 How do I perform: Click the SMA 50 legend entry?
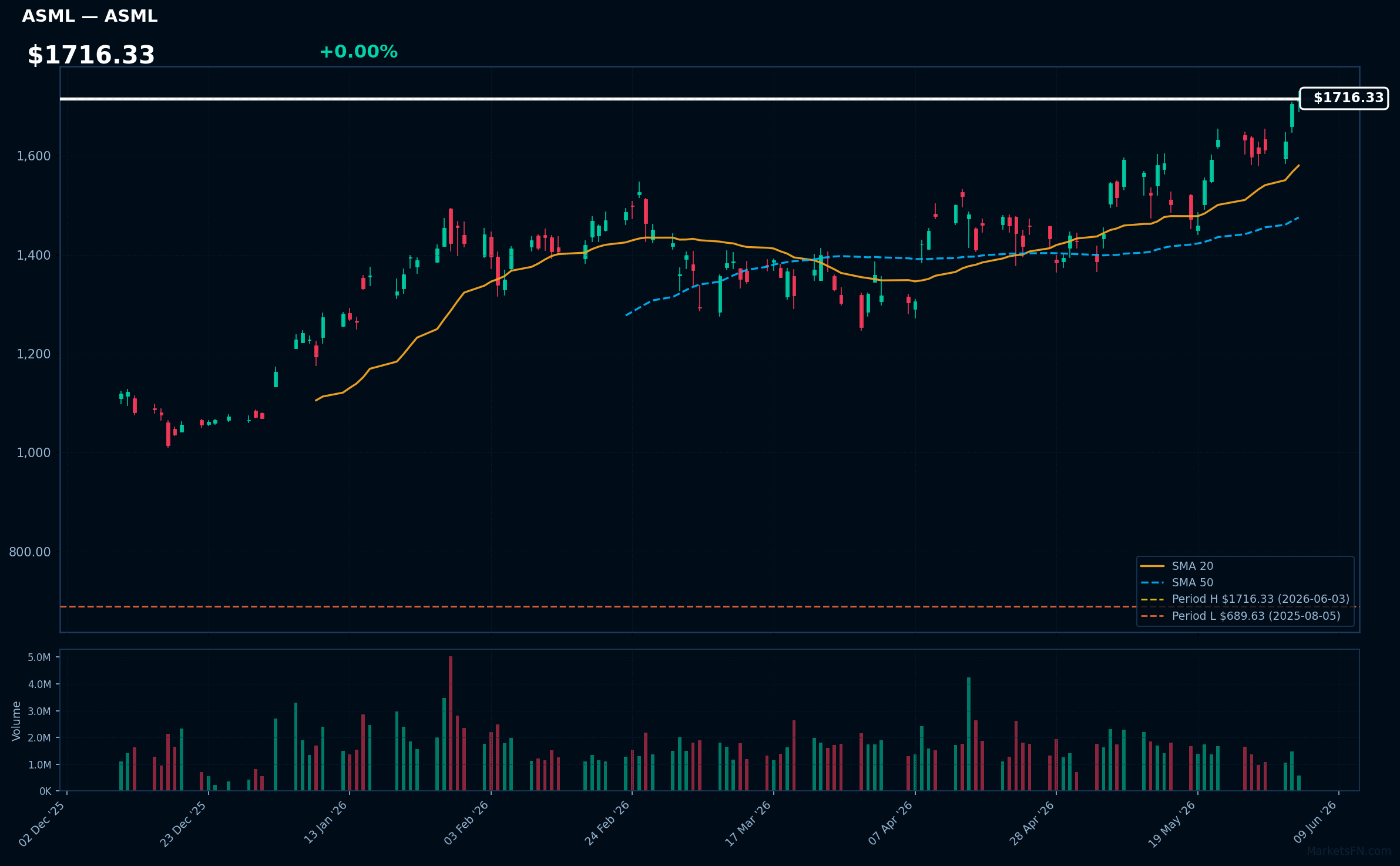1177,582
